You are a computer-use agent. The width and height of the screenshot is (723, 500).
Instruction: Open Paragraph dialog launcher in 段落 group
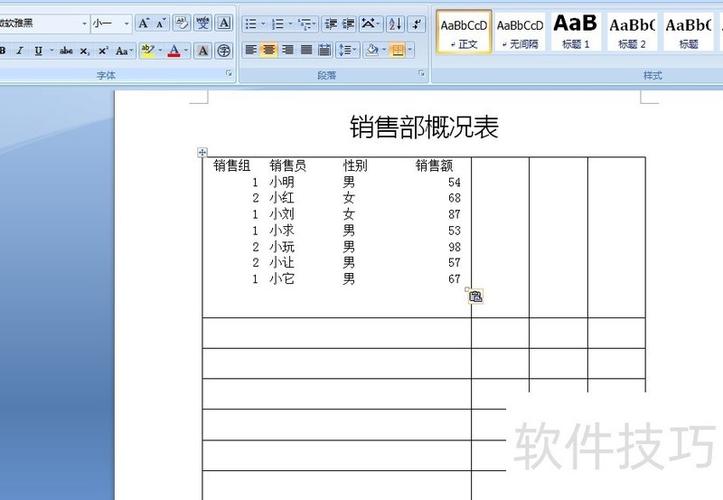[x=421, y=73]
